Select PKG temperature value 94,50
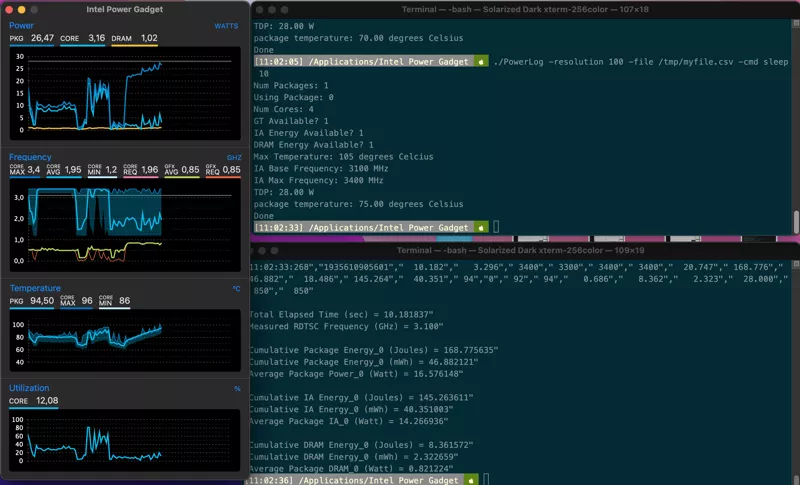This screenshot has width=800, height=485. tap(42, 301)
